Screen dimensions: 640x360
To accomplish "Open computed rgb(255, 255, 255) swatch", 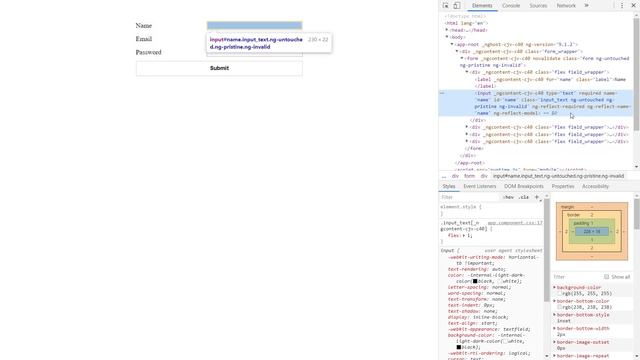I will click(x=560, y=293).
